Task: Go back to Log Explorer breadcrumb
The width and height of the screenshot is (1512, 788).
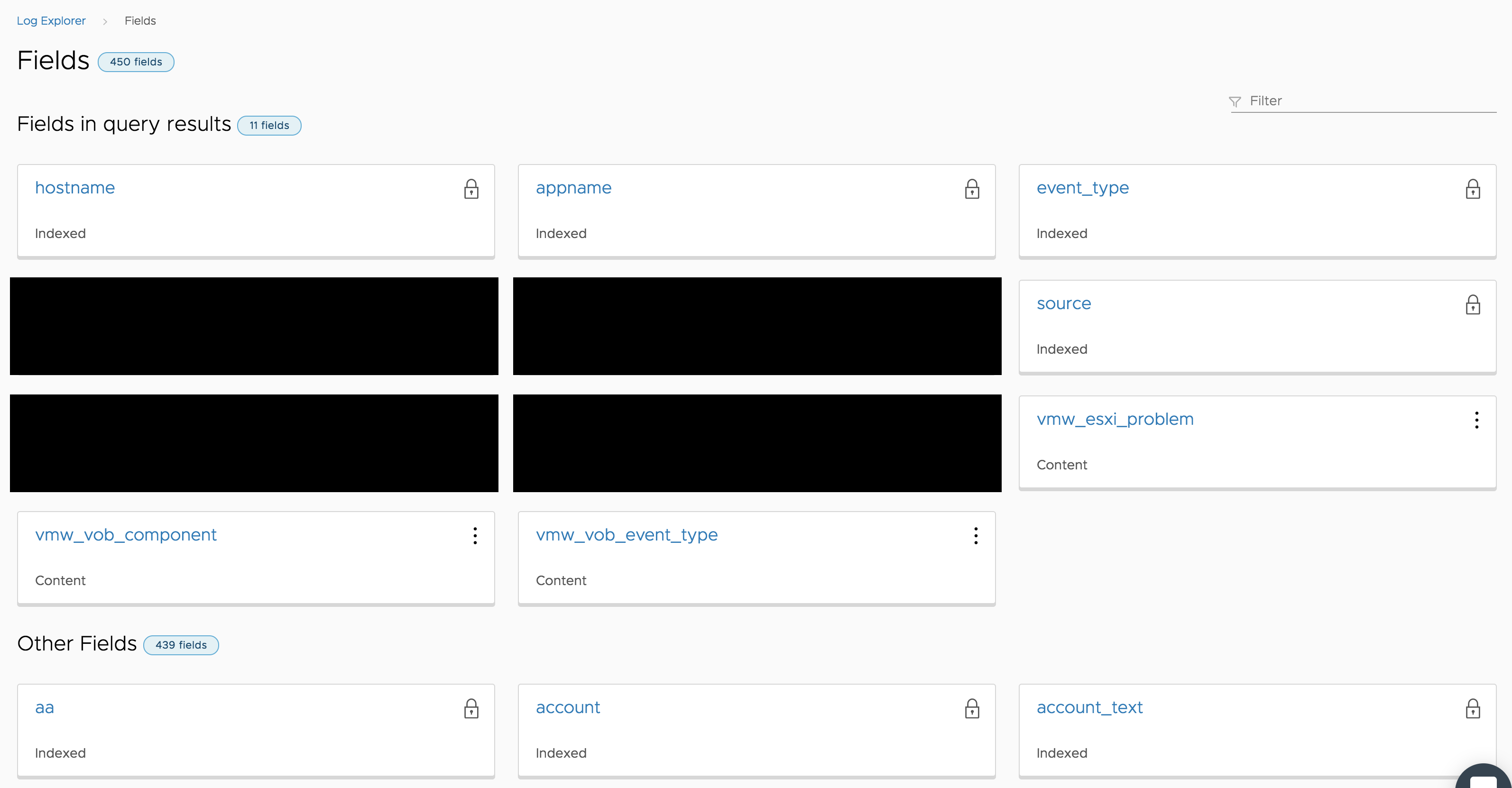Action: coord(51,20)
